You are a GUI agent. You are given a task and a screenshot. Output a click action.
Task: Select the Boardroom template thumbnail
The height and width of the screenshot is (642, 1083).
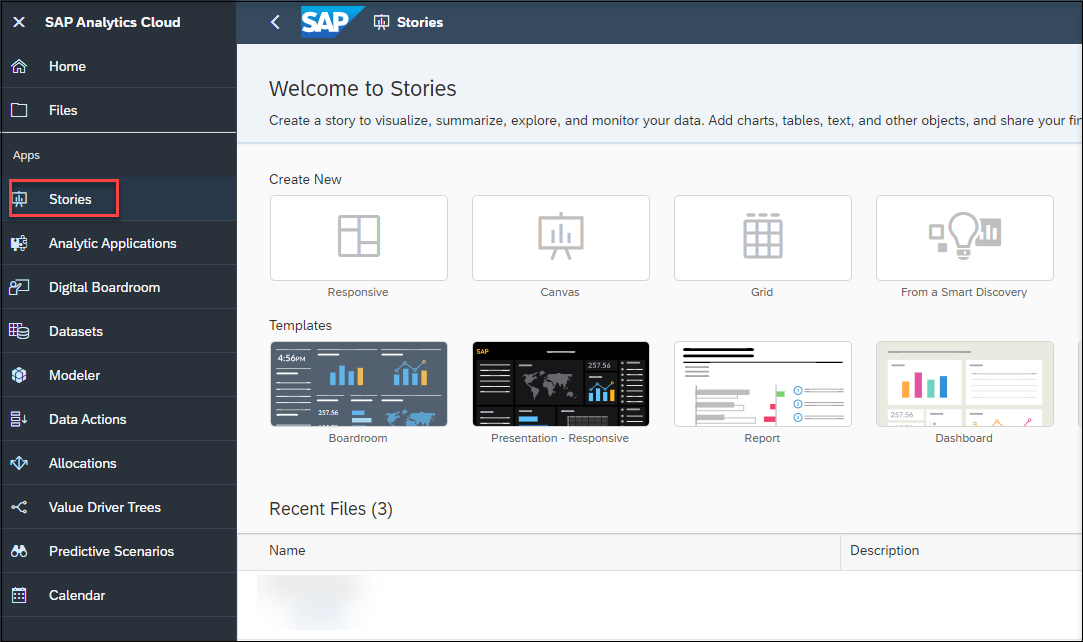point(358,384)
